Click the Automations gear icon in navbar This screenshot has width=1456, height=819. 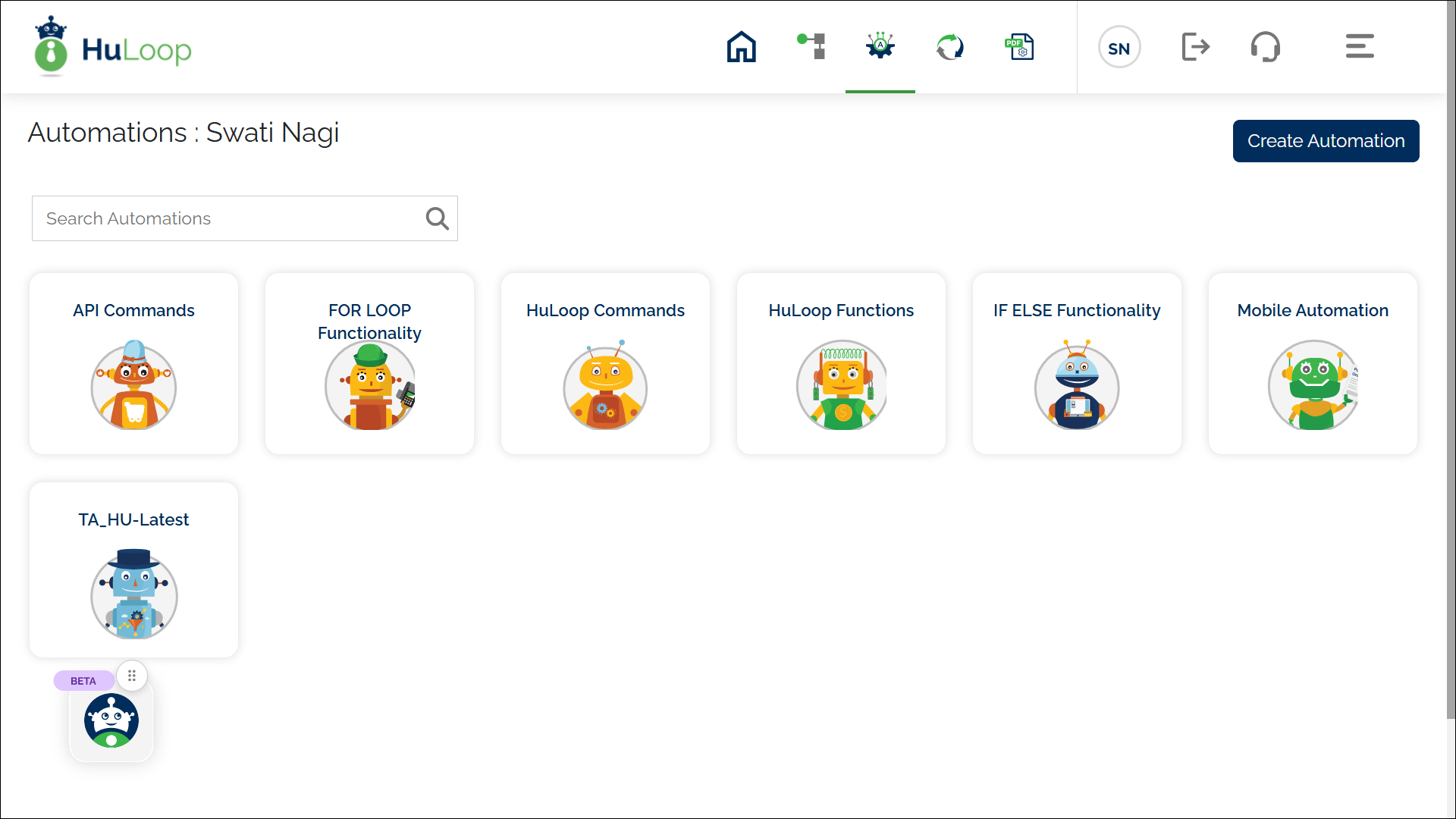(x=880, y=46)
